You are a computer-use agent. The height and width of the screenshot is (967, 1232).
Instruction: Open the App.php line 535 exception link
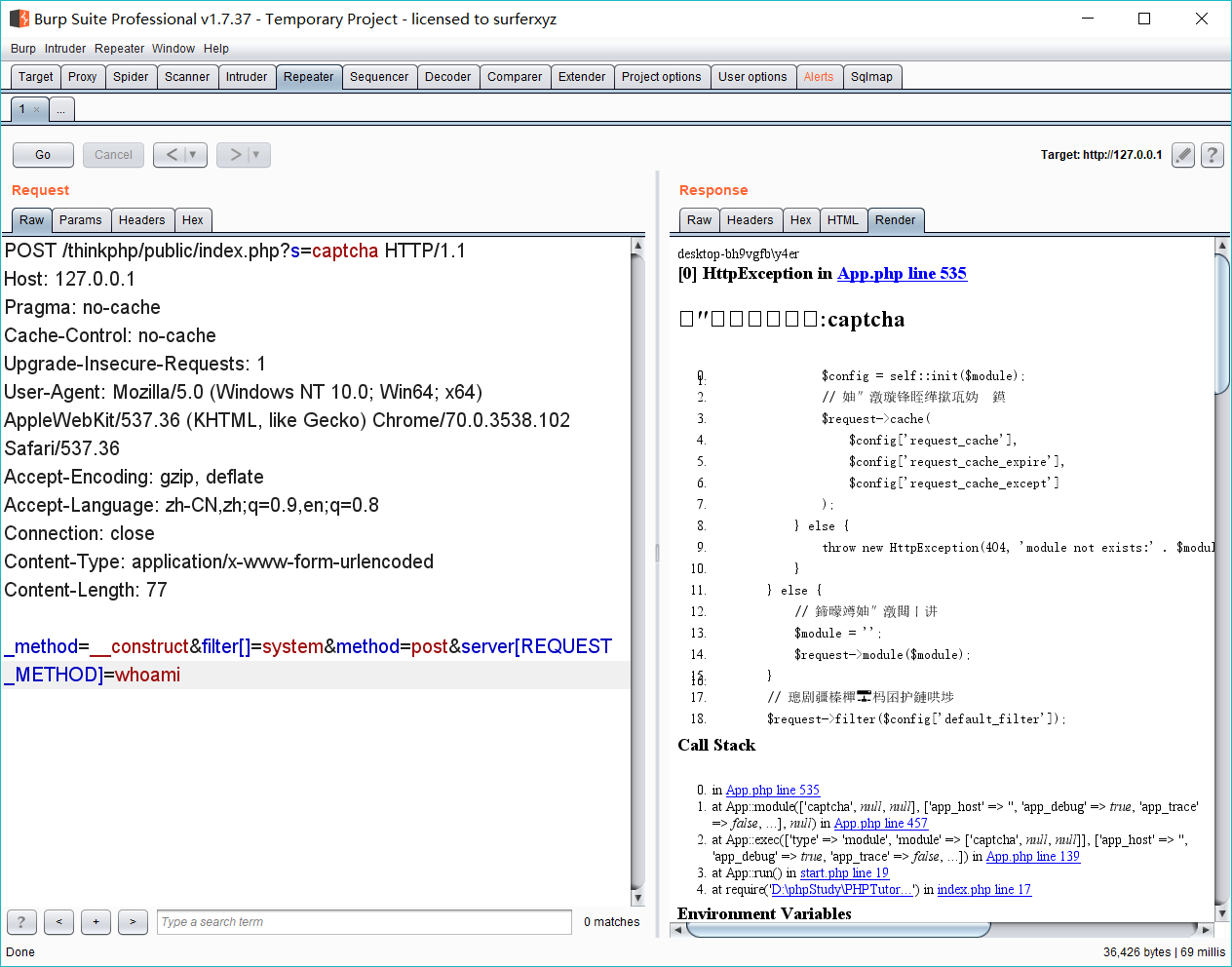(902, 274)
